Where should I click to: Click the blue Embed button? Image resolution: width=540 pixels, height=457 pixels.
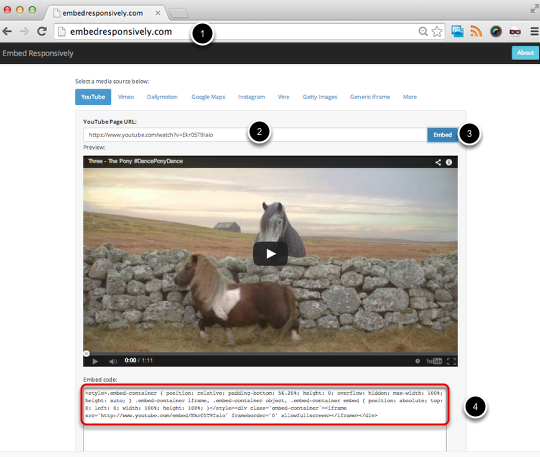point(443,135)
